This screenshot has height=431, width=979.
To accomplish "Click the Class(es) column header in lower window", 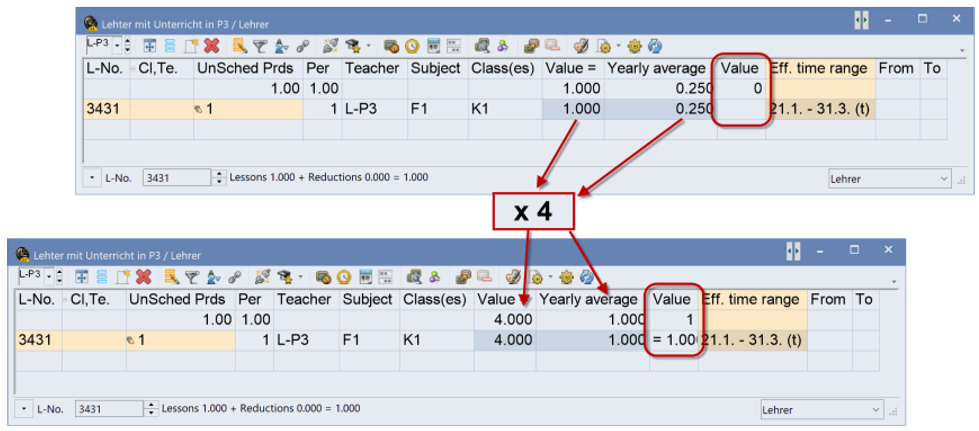I will pyautogui.click(x=435, y=300).
